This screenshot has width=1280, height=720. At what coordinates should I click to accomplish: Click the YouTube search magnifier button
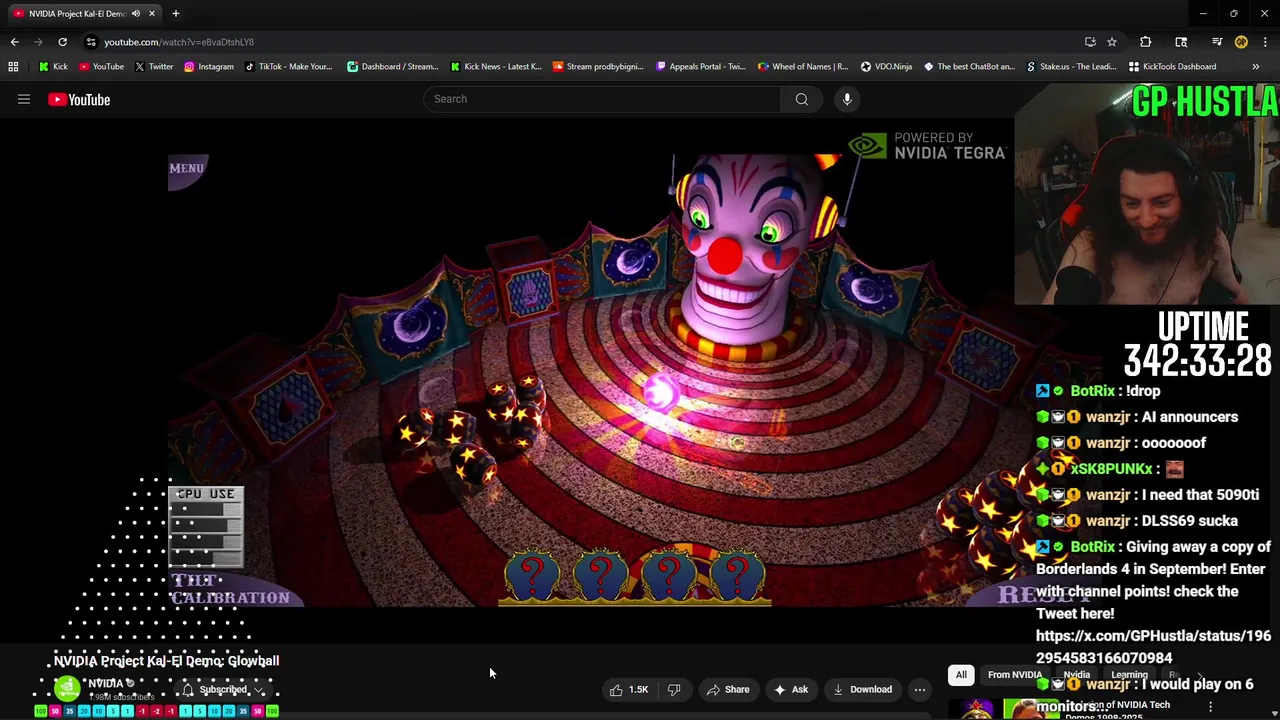[x=801, y=99]
